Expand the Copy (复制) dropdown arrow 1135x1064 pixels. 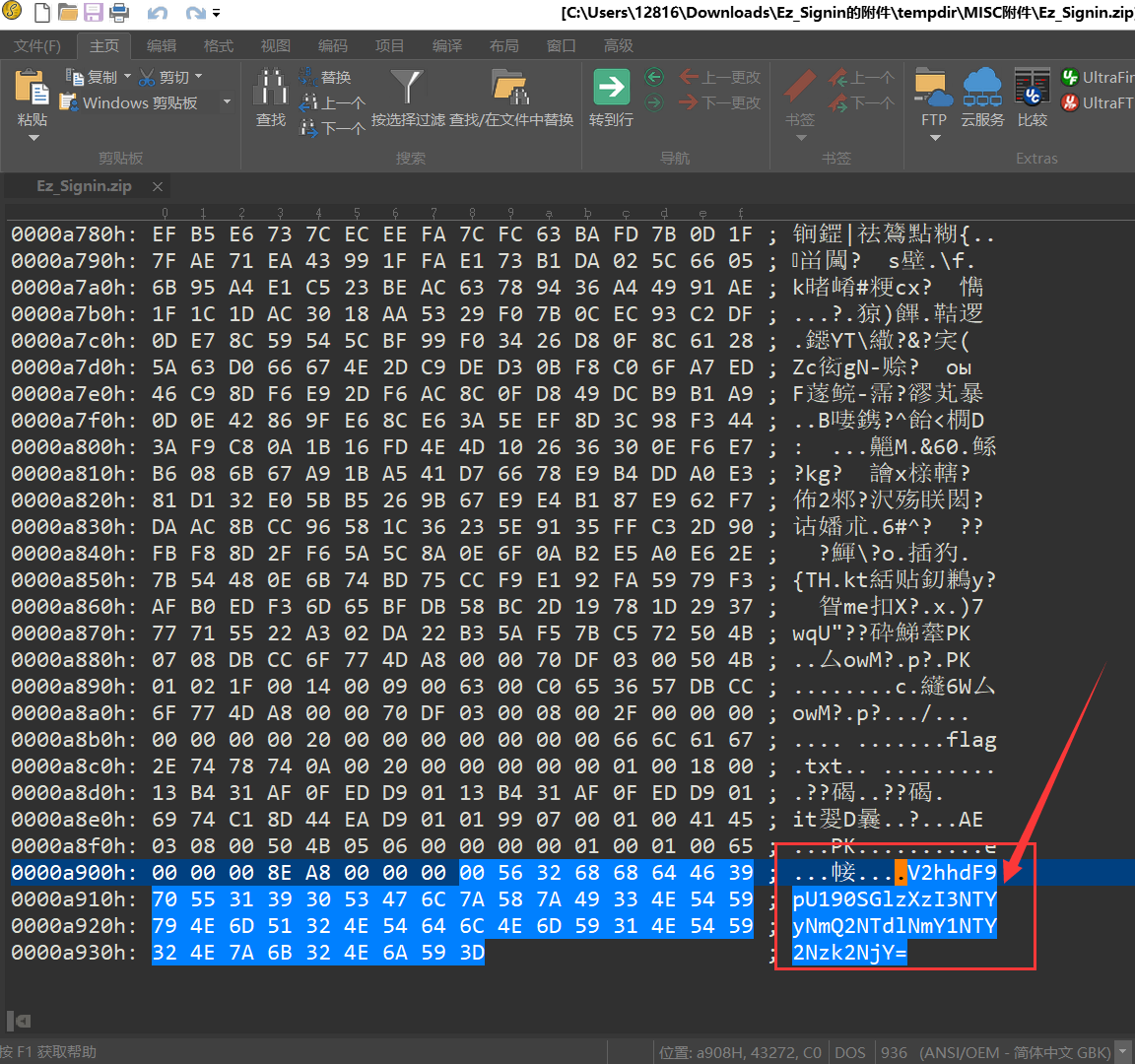coord(127,77)
